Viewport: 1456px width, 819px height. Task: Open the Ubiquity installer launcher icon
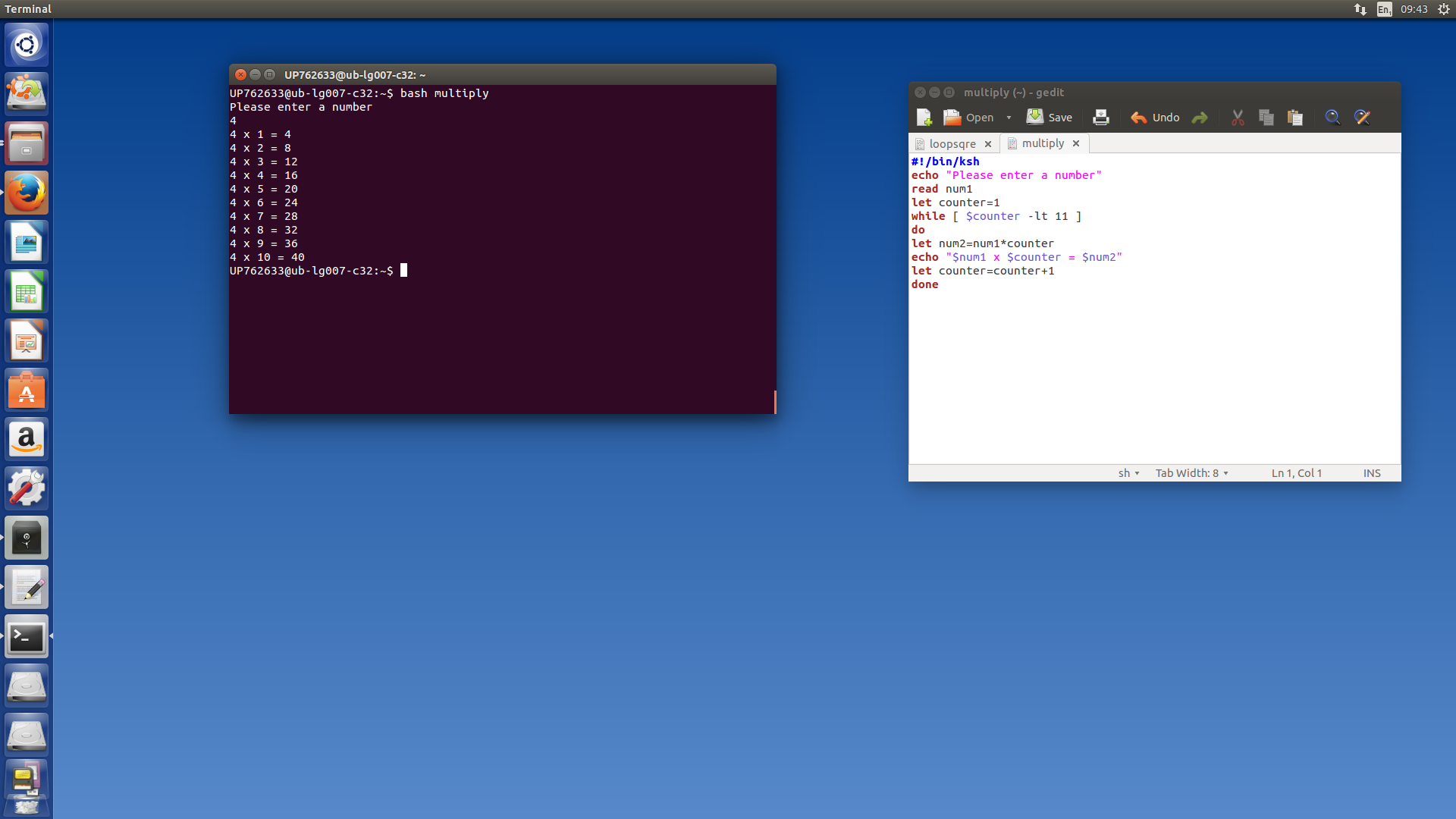(27, 94)
